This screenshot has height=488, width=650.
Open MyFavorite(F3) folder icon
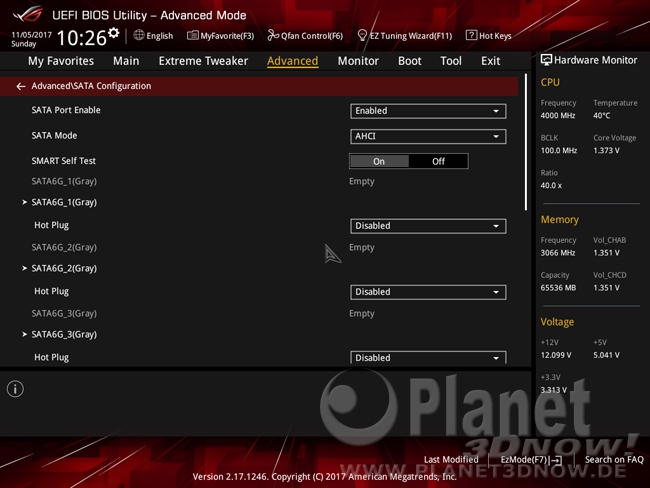point(193,35)
